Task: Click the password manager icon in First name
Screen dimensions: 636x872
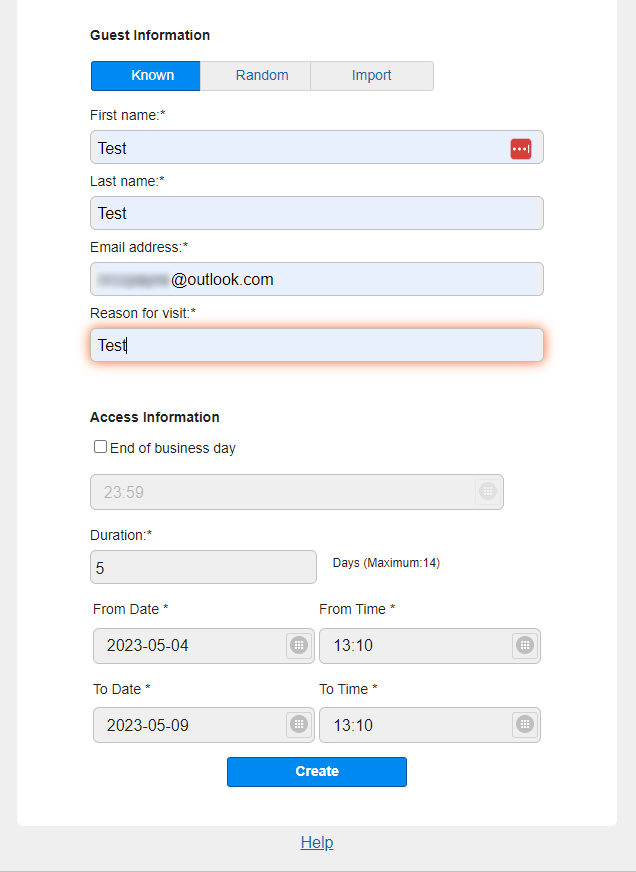Action: coord(520,148)
